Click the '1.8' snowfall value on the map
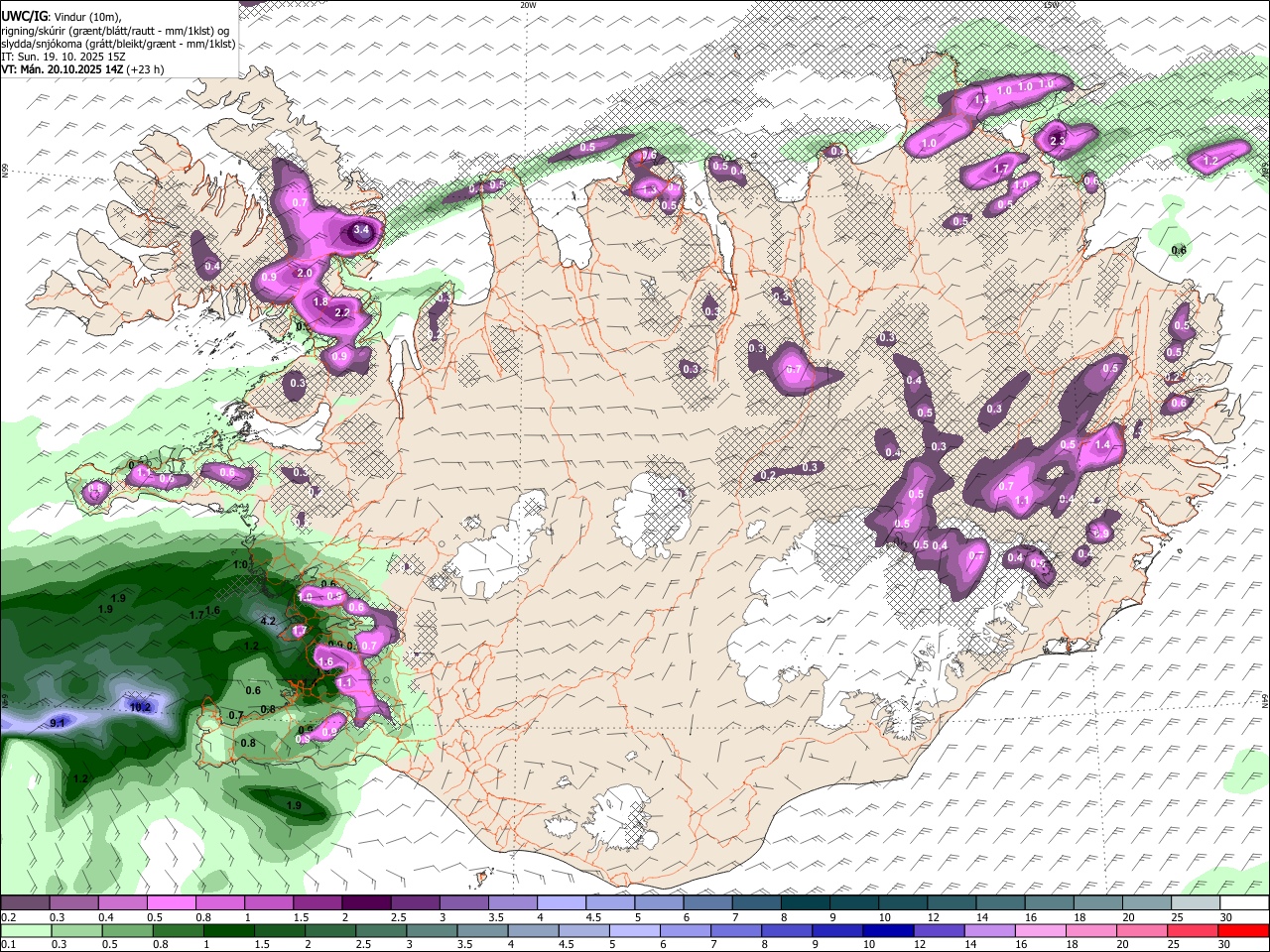Screen dimensions: 1270x952 (x=320, y=301)
